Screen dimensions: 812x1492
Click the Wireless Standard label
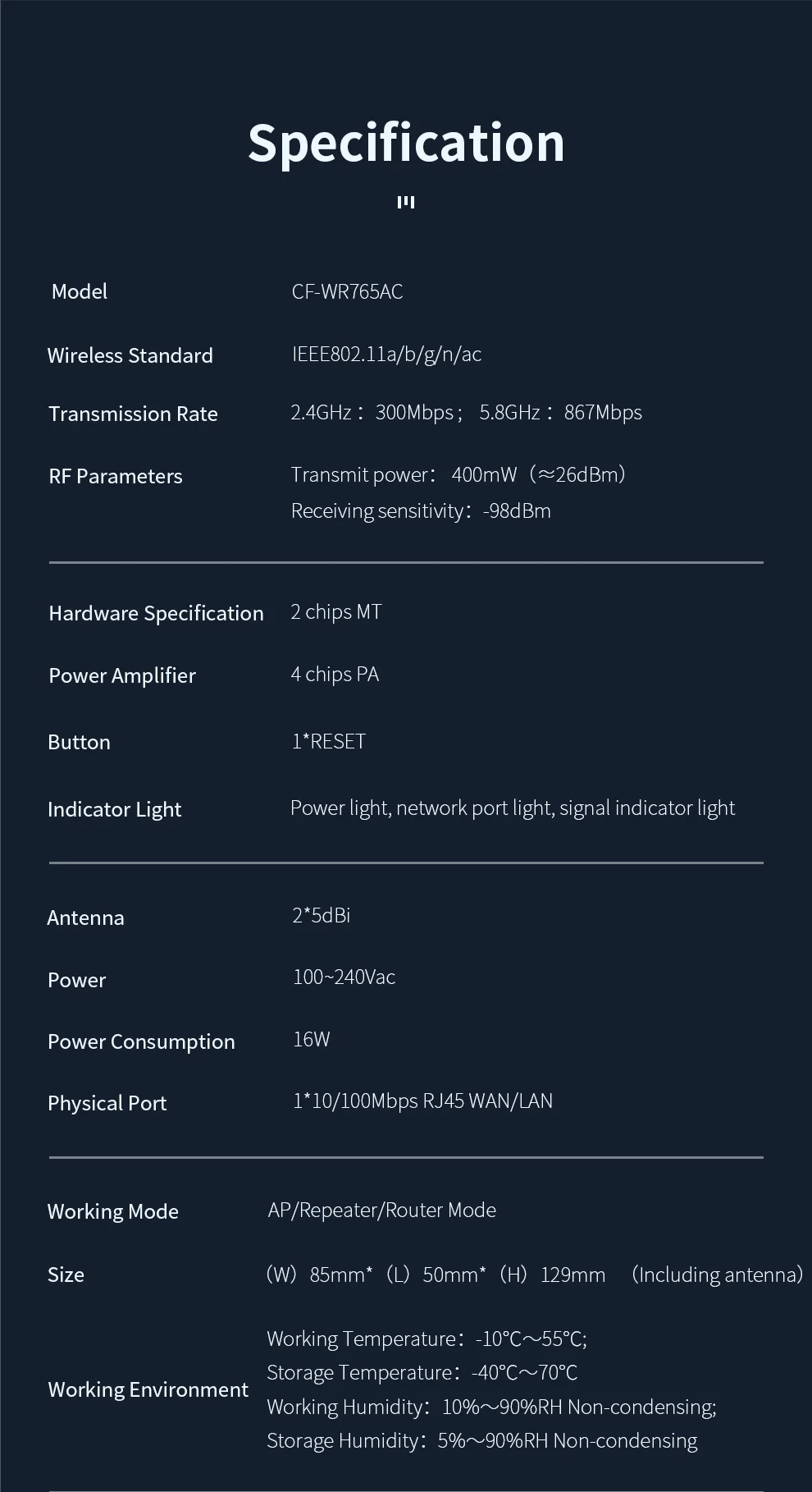[130, 355]
